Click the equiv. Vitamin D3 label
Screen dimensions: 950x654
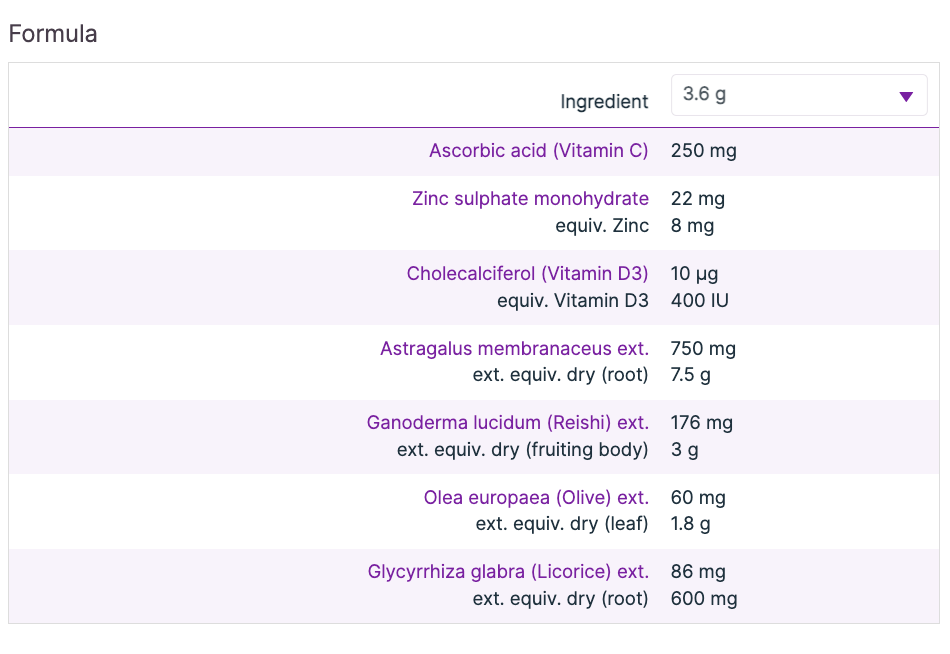click(x=572, y=300)
